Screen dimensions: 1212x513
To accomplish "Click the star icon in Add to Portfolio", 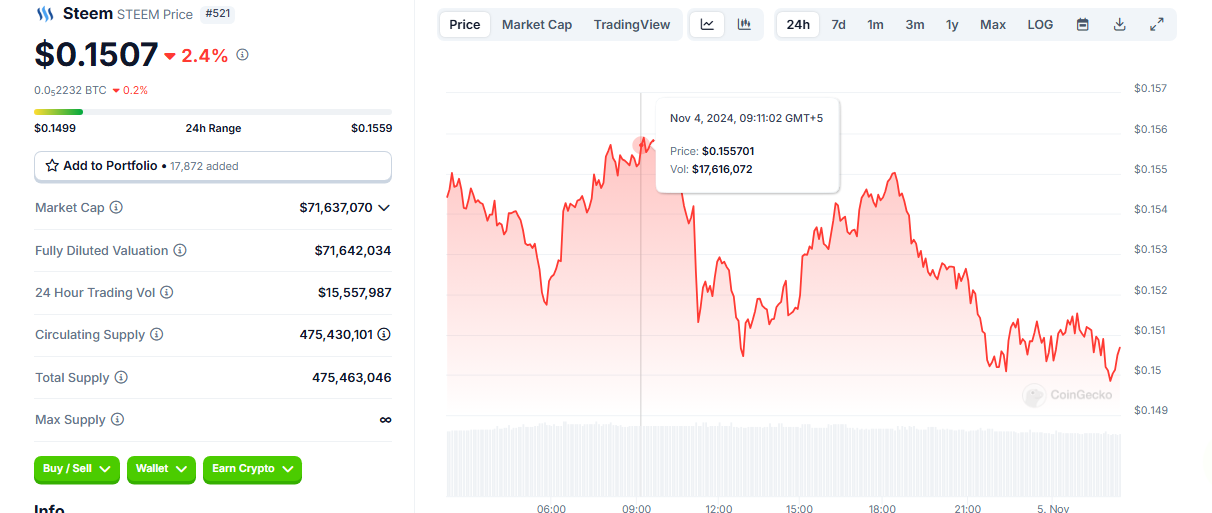I will 52,166.
